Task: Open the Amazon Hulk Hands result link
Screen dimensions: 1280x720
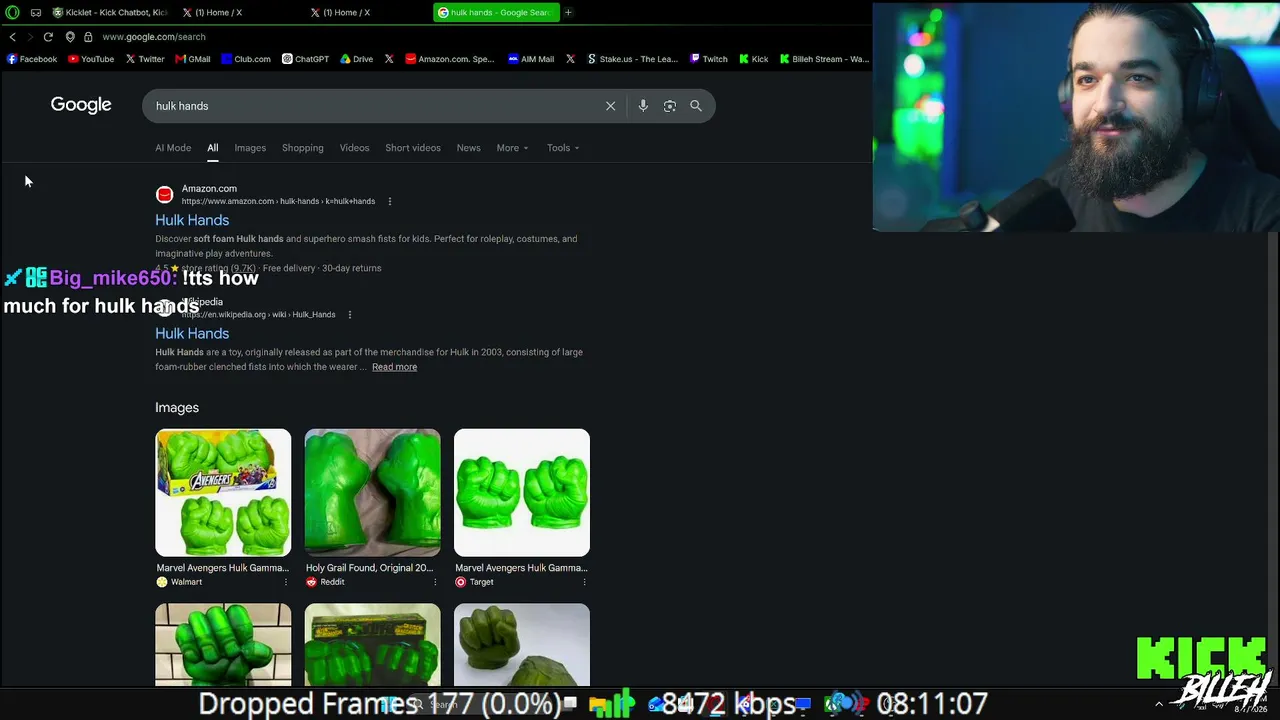Action: click(x=192, y=220)
